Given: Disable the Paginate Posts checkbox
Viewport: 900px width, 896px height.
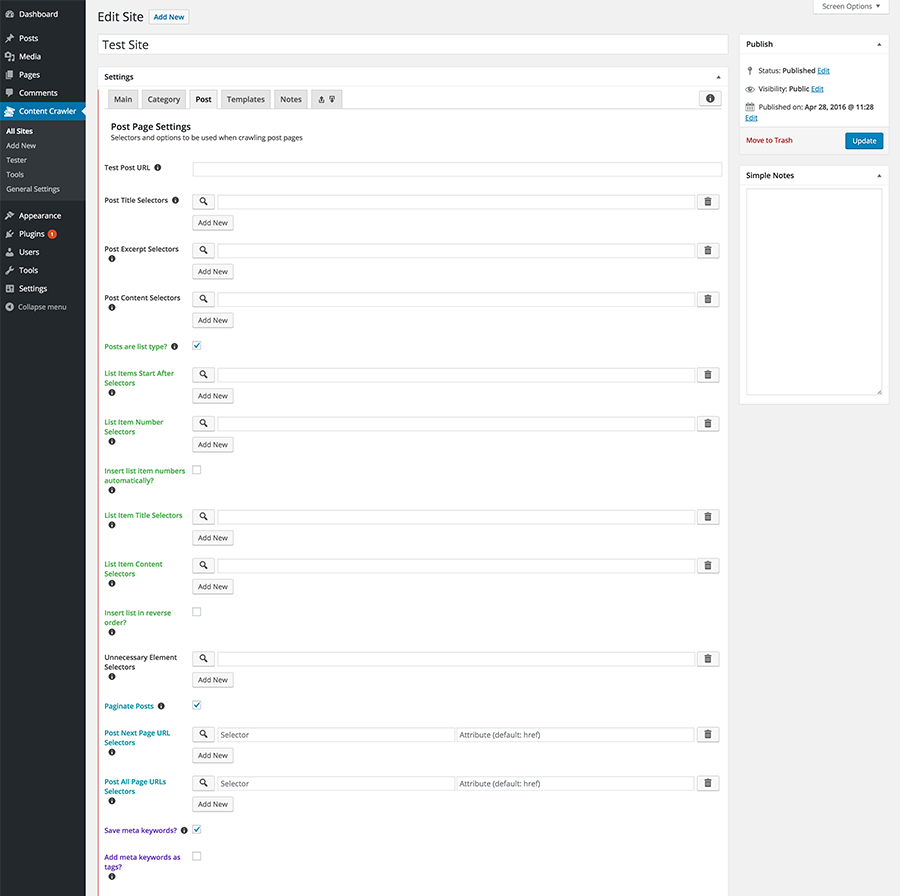Looking at the screenshot, I should click(196, 705).
